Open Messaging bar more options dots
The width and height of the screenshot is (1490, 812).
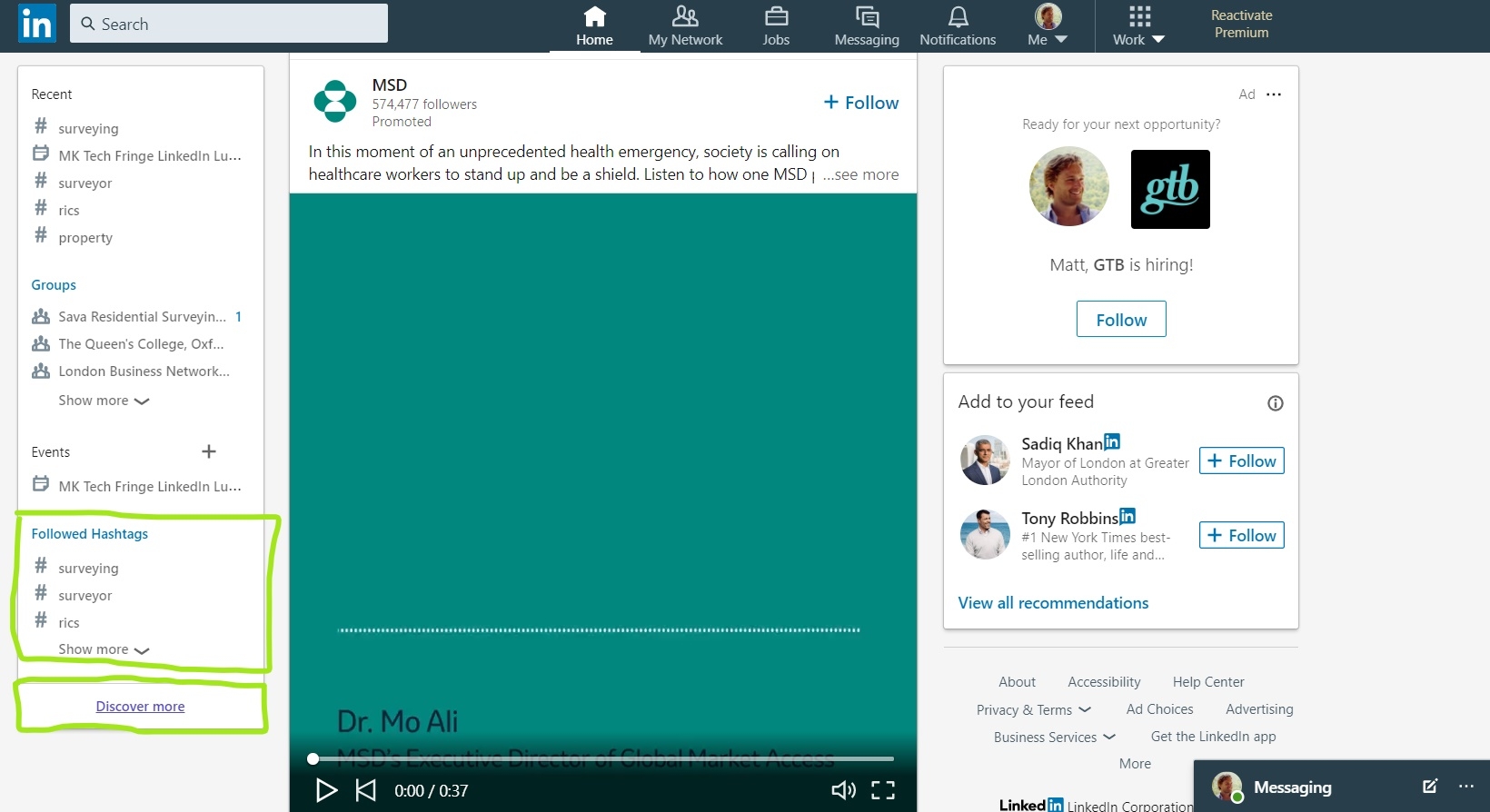1466,787
